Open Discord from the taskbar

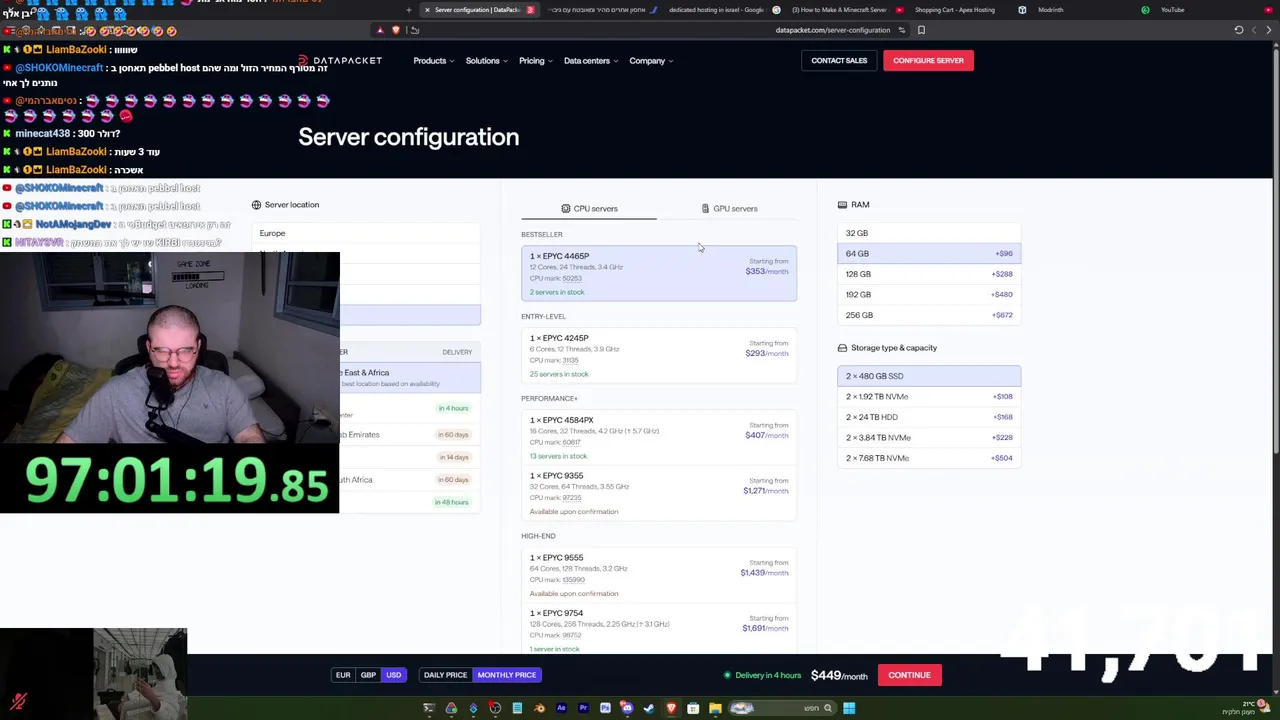(627, 708)
